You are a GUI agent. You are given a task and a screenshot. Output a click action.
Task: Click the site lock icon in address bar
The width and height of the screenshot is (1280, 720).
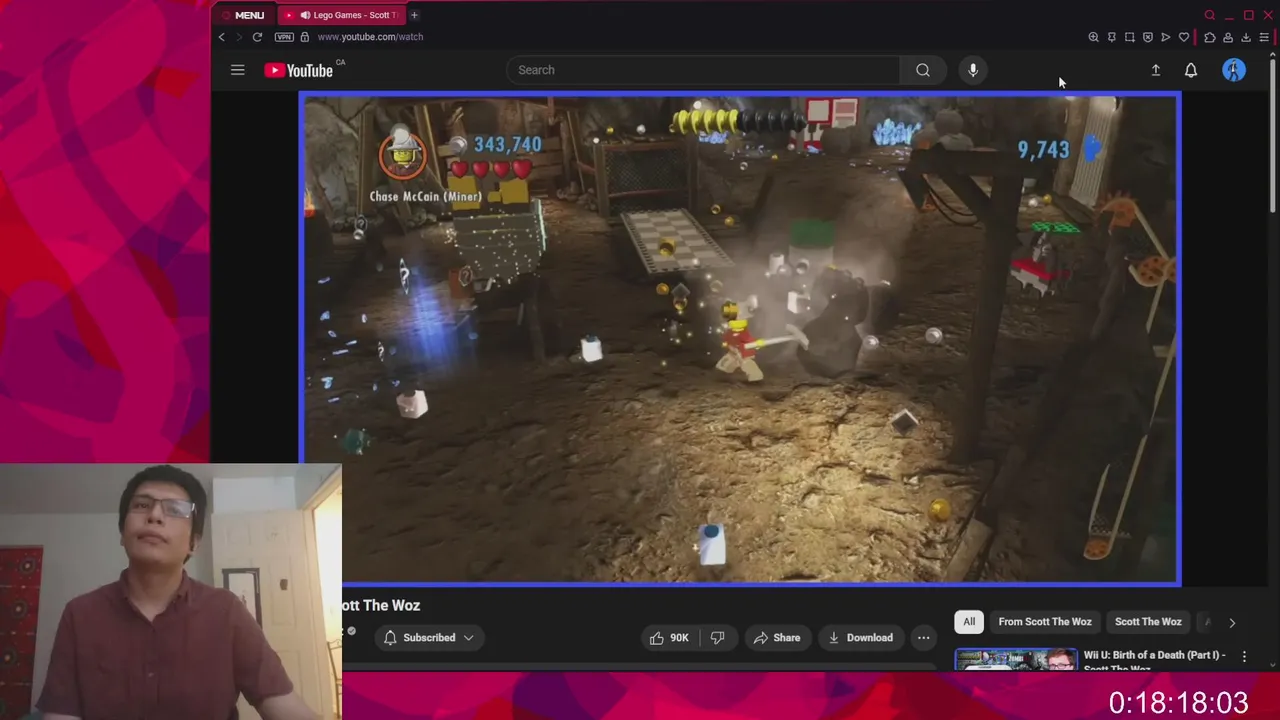[305, 37]
